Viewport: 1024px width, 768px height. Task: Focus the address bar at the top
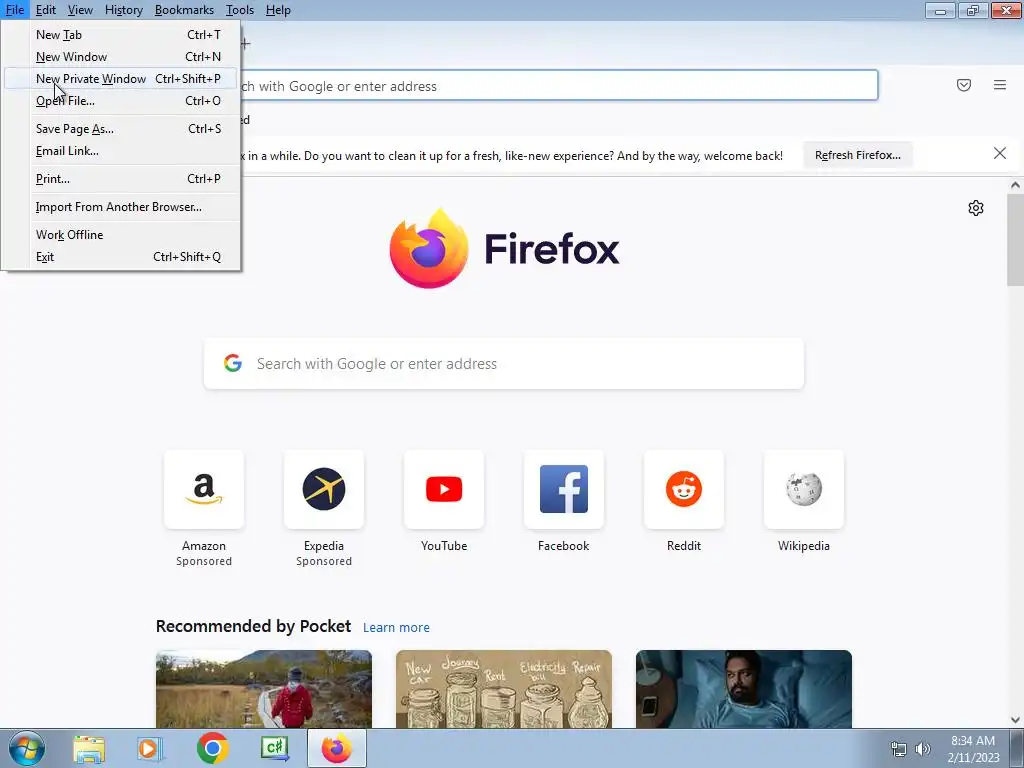559,85
